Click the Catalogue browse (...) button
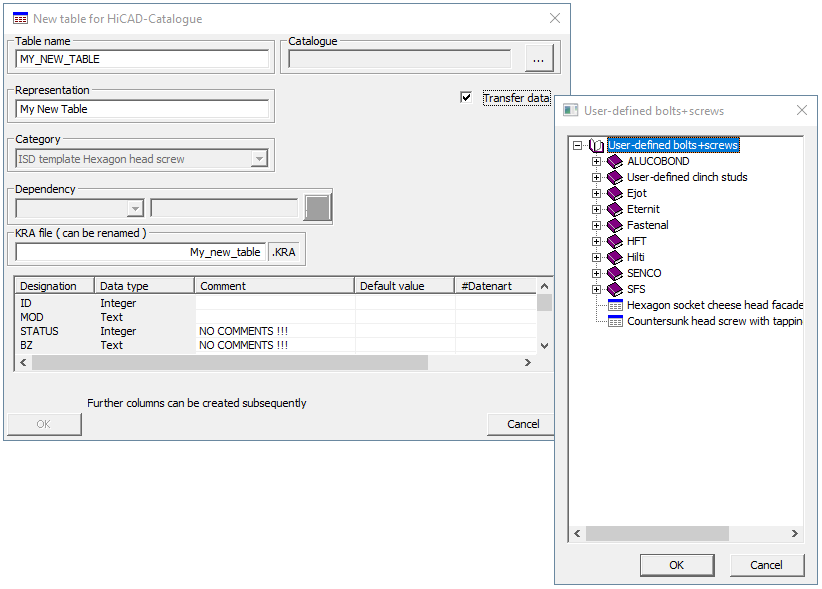 pos(538,59)
